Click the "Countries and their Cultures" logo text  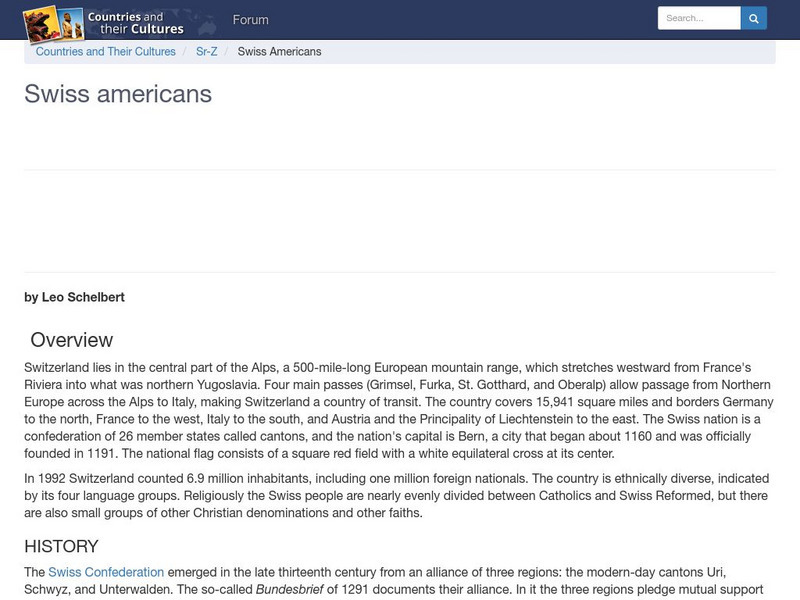[135, 23]
